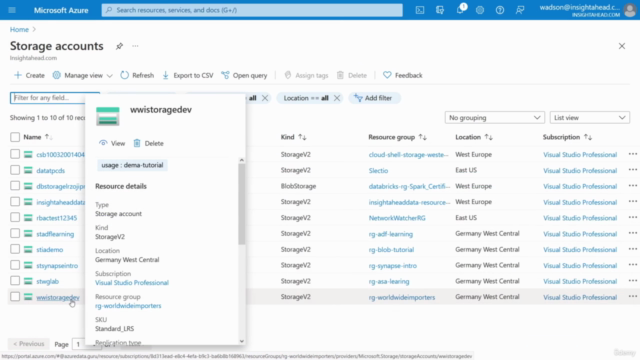This screenshot has height=360, width=640.
Task: Create a new storage account
Action: pos(29,75)
